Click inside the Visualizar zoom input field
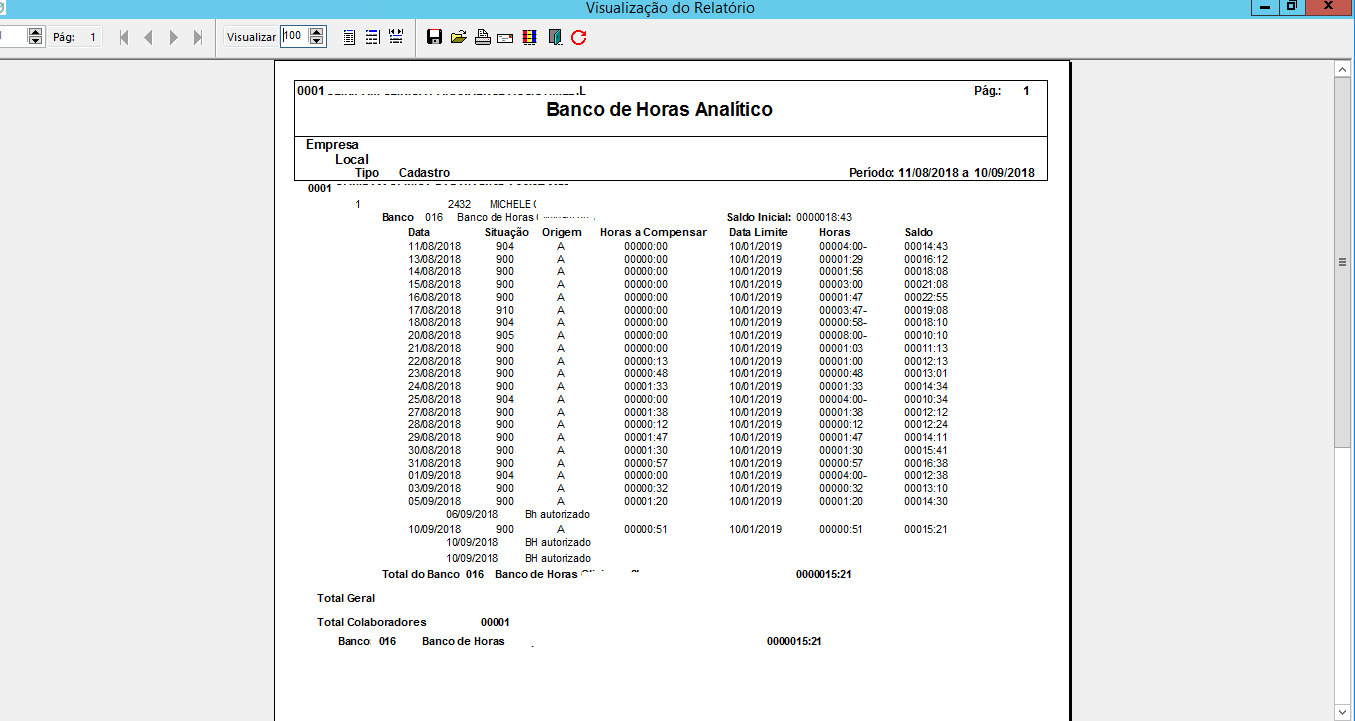This screenshot has height=721, width=1355. coord(294,36)
